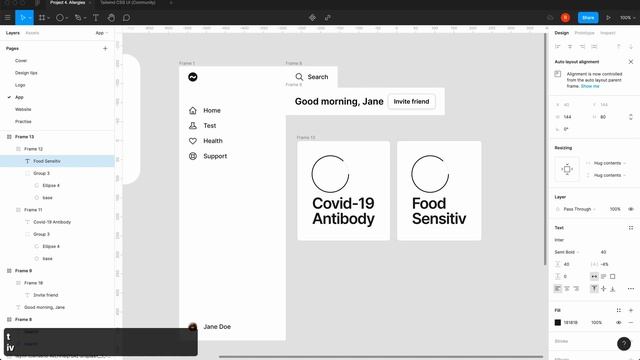Click the Invite friend button on the canvas
Screen dimensions: 640x360
(411, 102)
